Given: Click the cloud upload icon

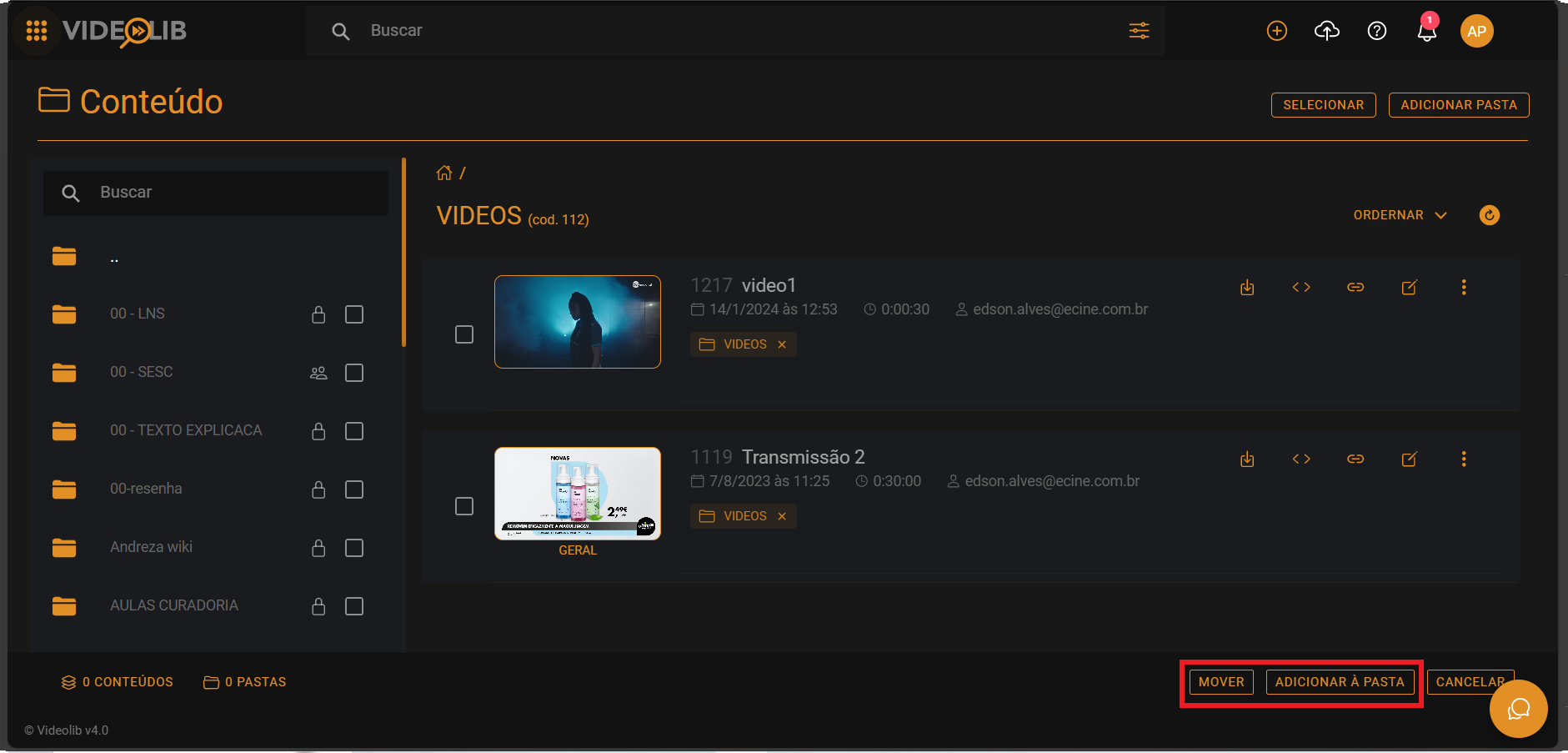Looking at the screenshot, I should pos(1327,31).
